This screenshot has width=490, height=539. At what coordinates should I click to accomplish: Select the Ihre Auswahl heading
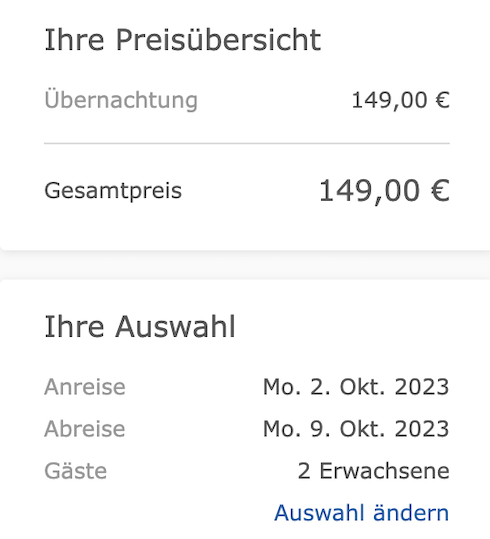[x=140, y=327]
